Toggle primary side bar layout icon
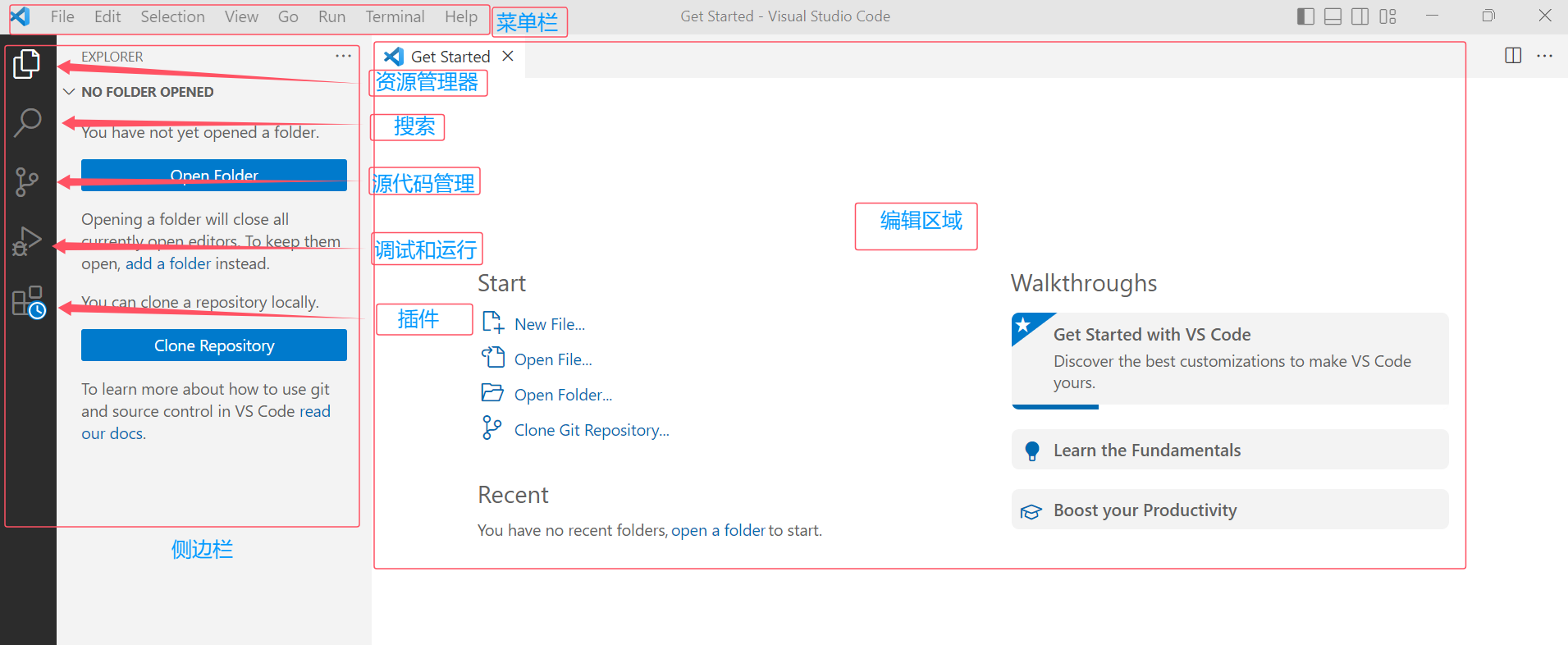This screenshot has height=645, width=1568. (1305, 16)
